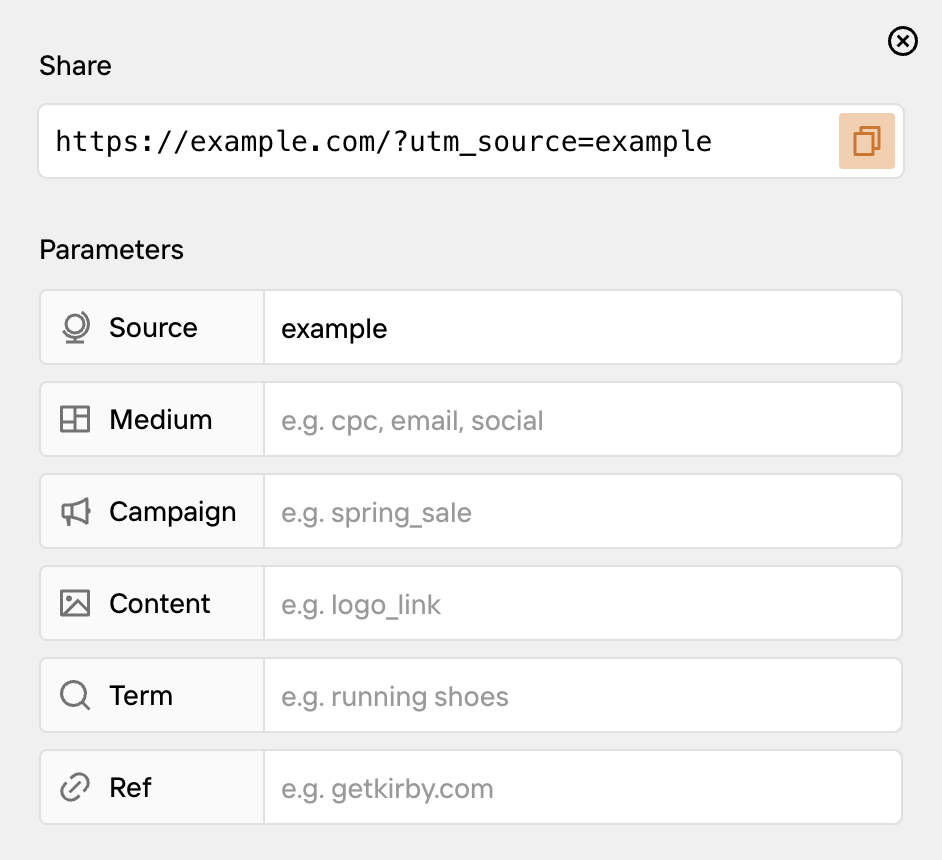Click the grid icon next to Medium
The width and height of the screenshot is (942, 860).
coord(74,419)
